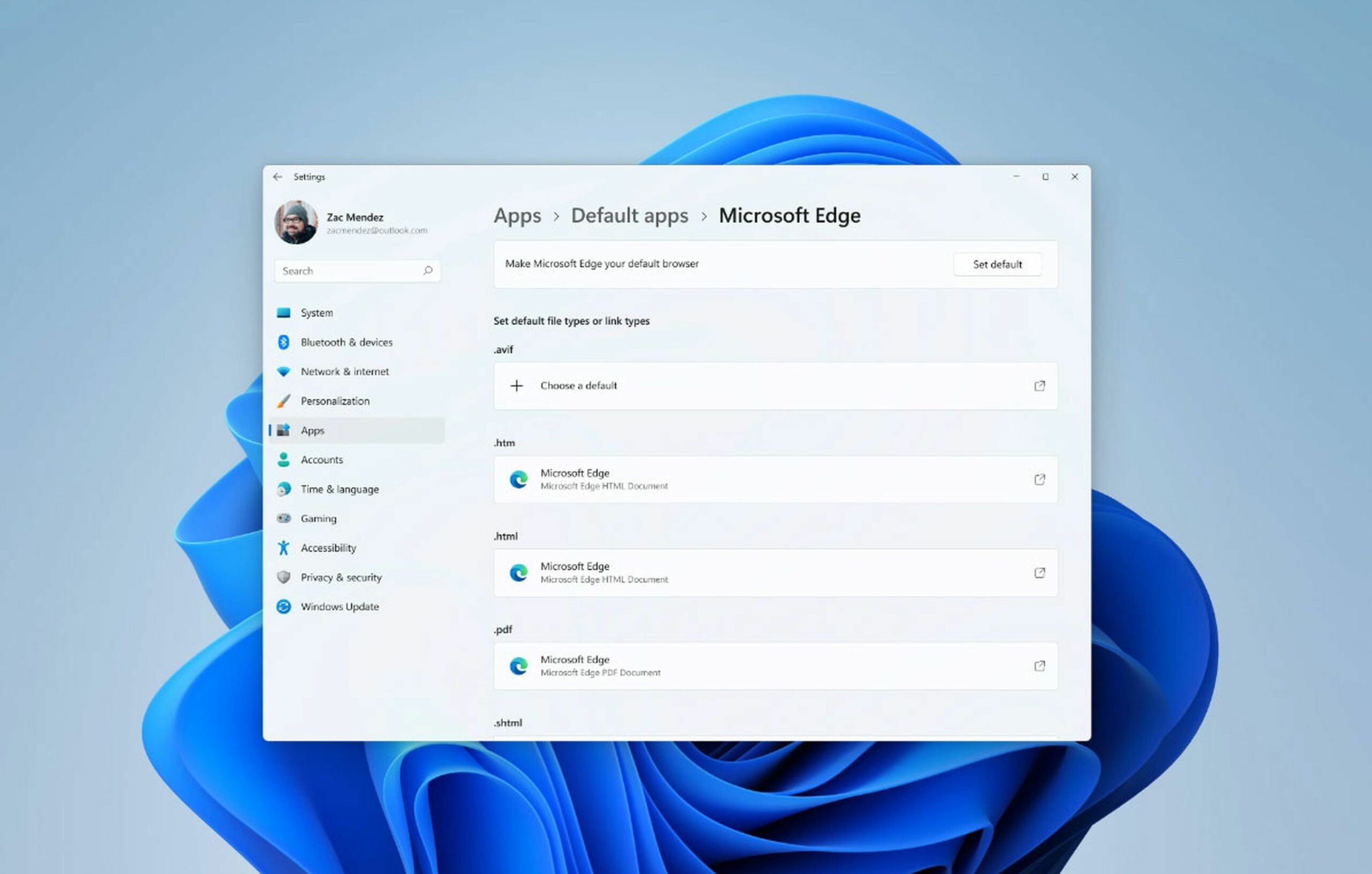Open Privacy & security label
The image size is (1372, 874).
point(341,577)
